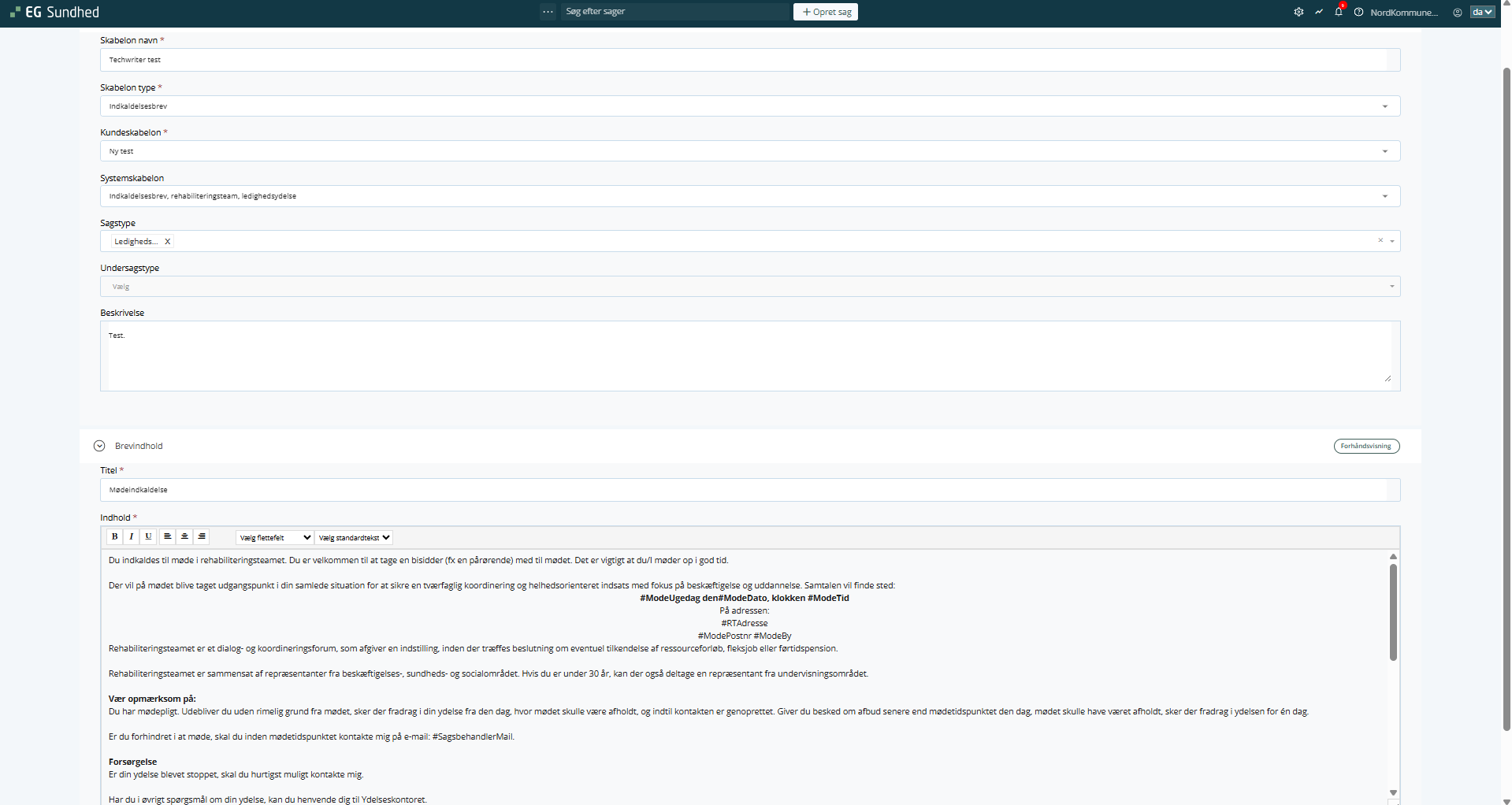Open the settings gear in the header
The width and height of the screenshot is (1512, 805).
(1298, 12)
